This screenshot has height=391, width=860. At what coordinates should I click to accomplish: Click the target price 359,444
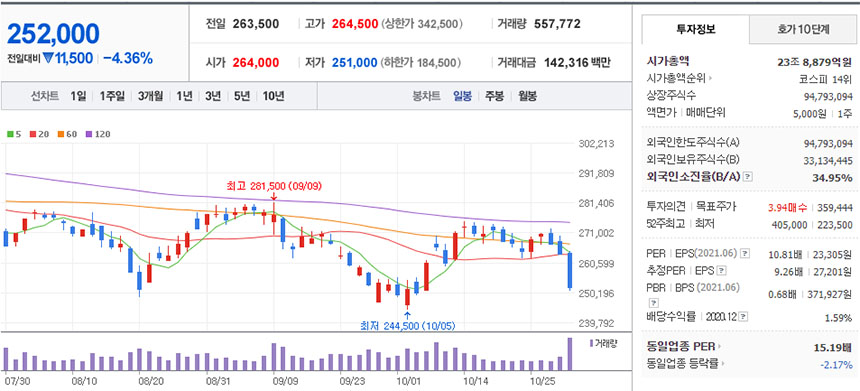pos(835,207)
